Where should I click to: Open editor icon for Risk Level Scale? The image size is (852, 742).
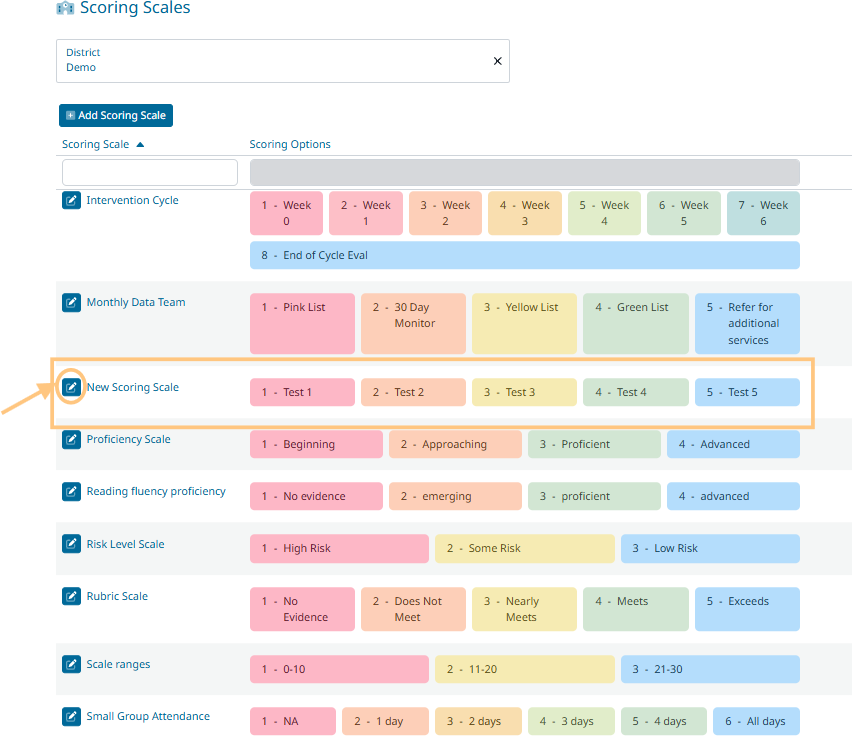71,545
